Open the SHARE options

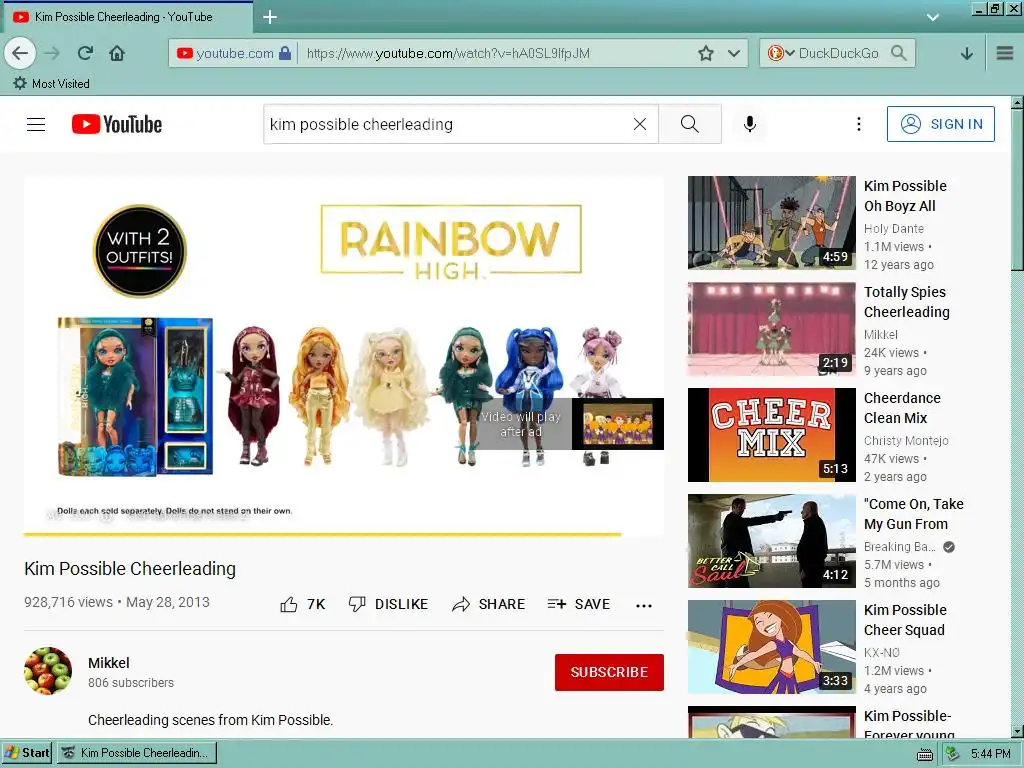point(488,605)
